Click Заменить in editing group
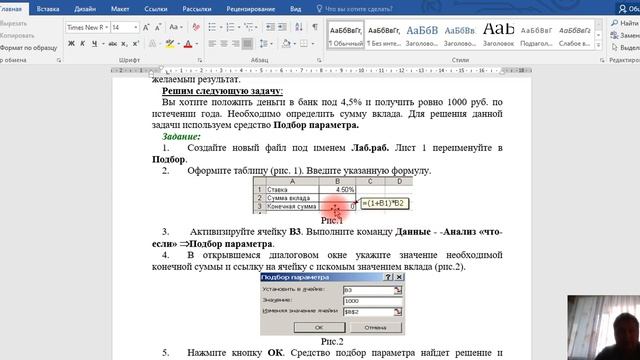This screenshot has width=640, height=360. pyautogui.click(x=624, y=36)
